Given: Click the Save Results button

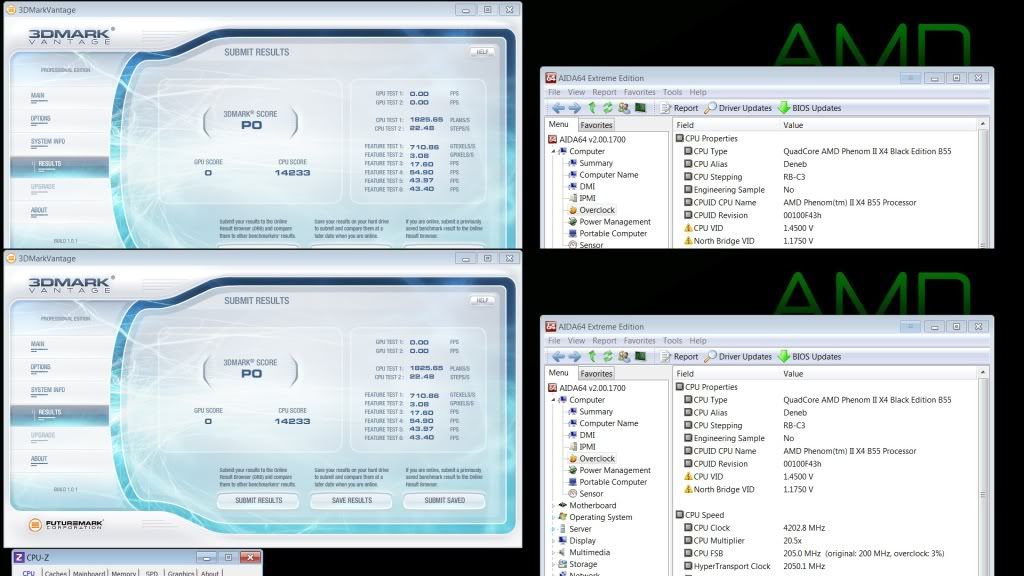Looking at the screenshot, I should (x=351, y=500).
